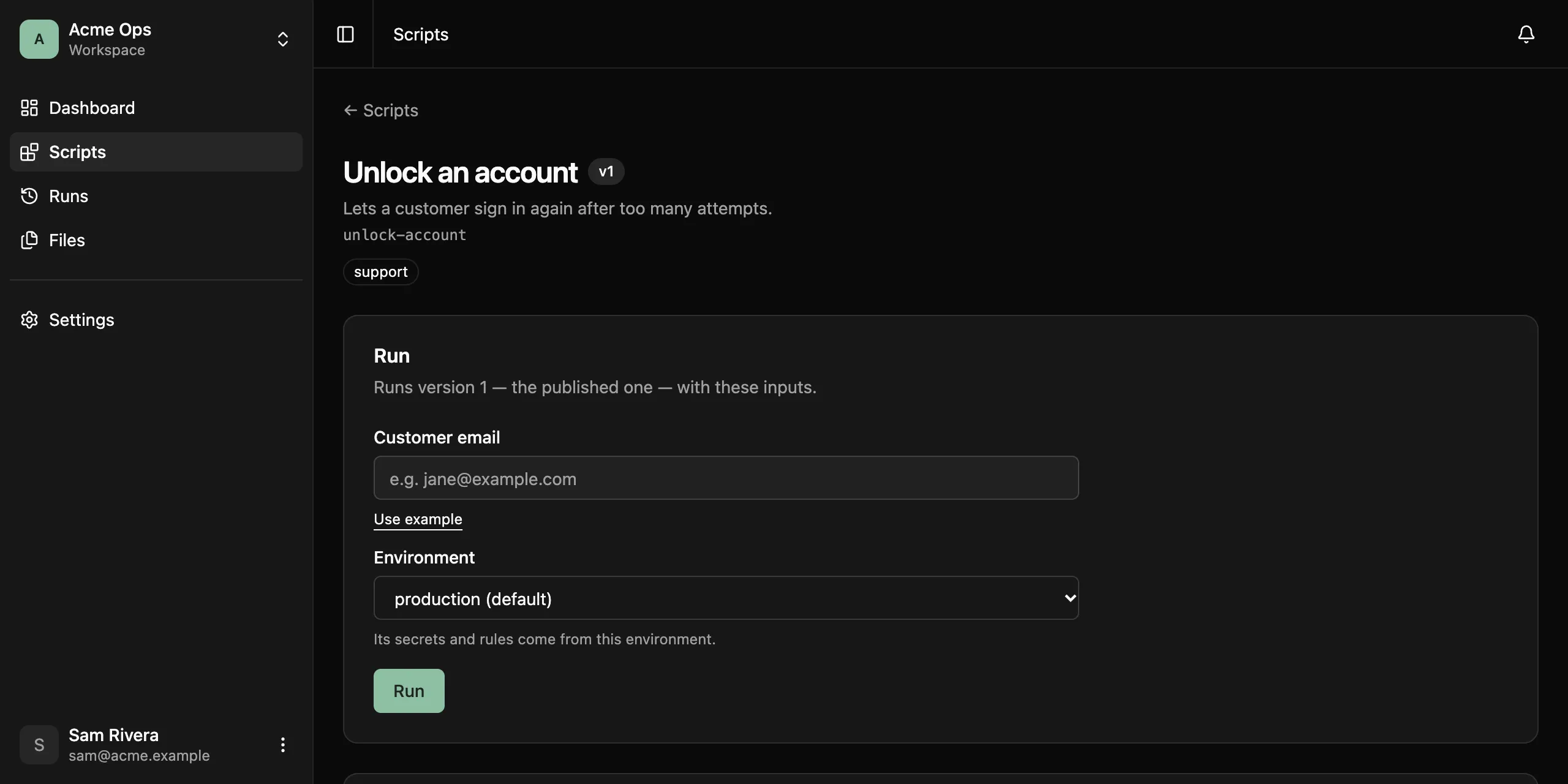The height and width of the screenshot is (784, 1568).
Task: Click the Scripts sidebar icon
Action: [29, 152]
